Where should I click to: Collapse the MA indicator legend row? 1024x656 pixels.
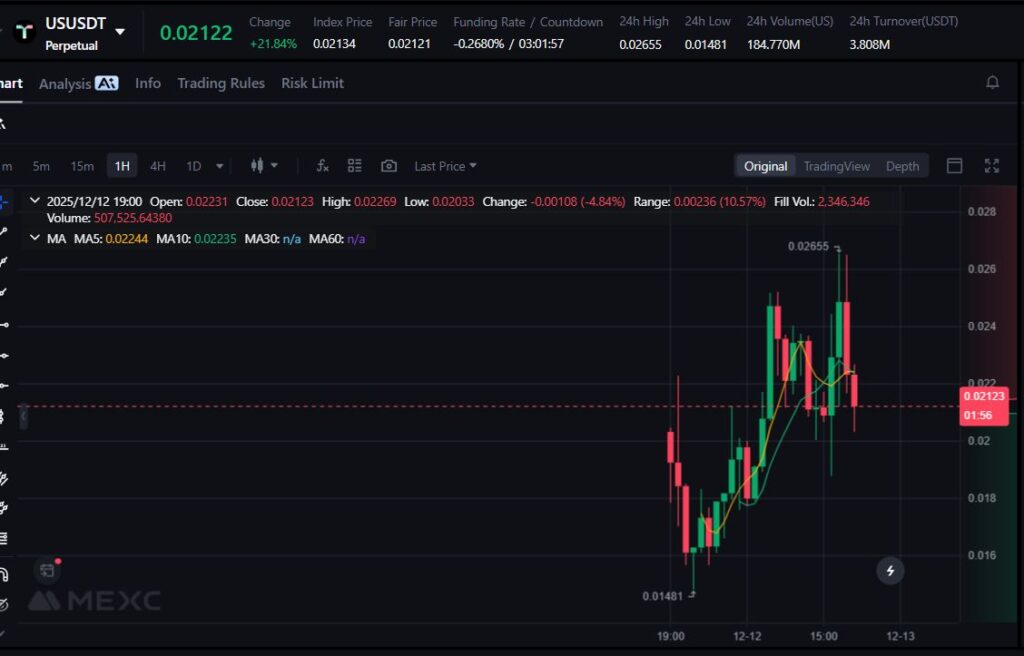pyautogui.click(x=35, y=239)
